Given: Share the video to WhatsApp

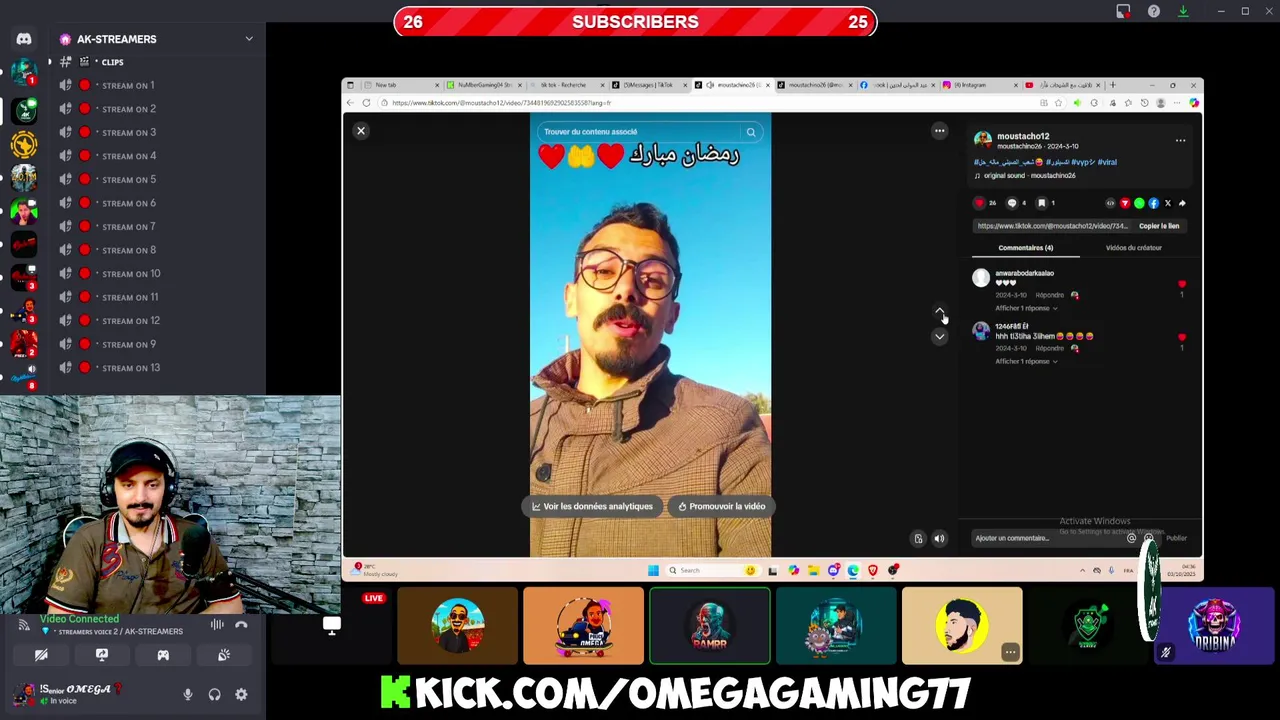Looking at the screenshot, I should coord(1139,203).
